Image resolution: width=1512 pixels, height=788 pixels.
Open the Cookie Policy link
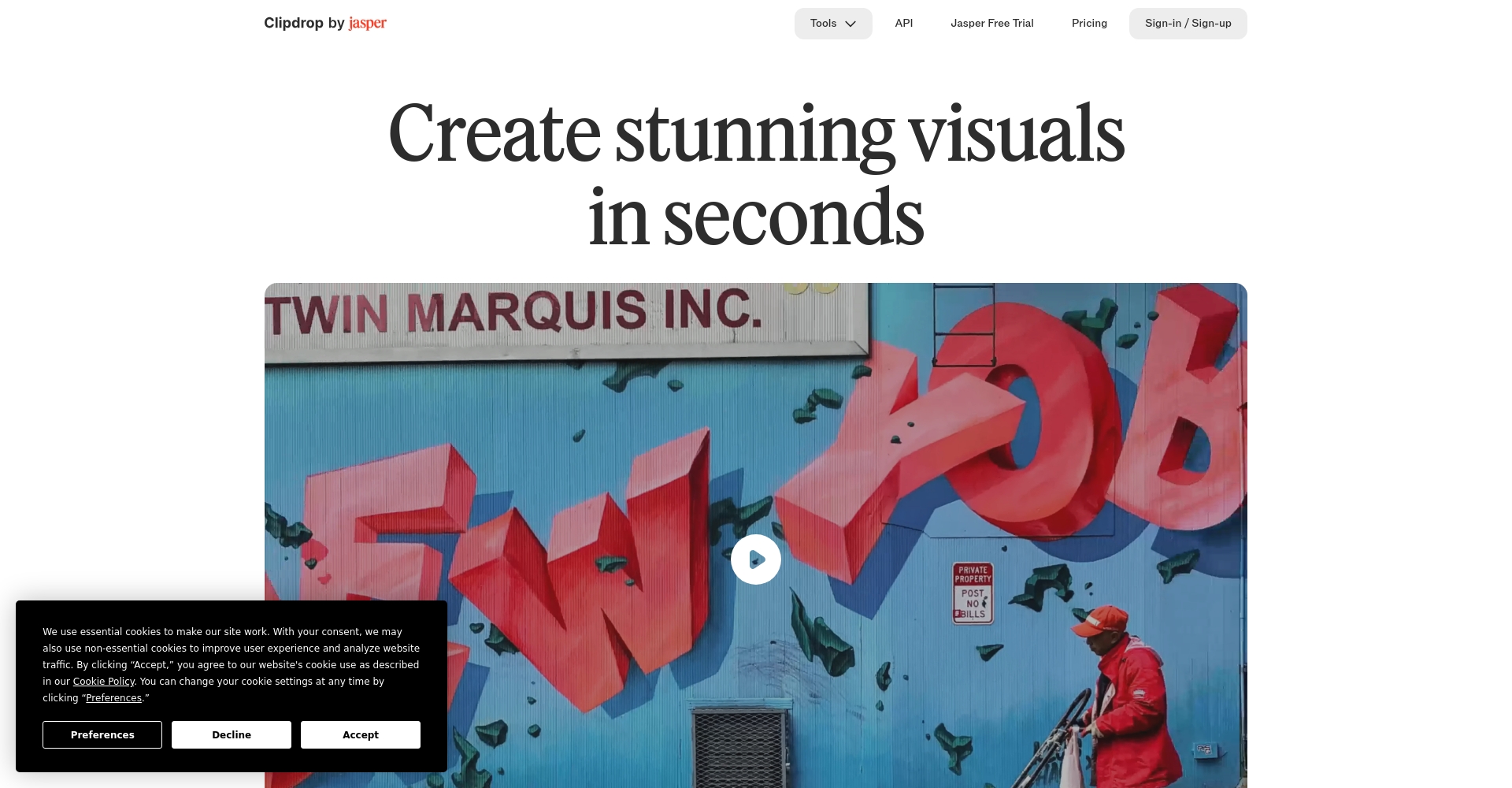tap(104, 682)
